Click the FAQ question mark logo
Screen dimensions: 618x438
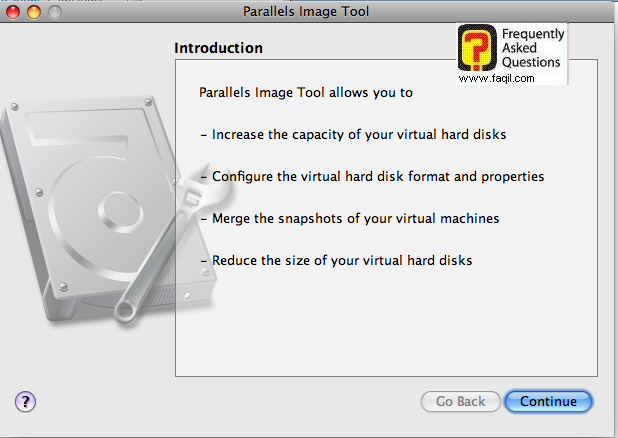pyautogui.click(x=477, y=50)
